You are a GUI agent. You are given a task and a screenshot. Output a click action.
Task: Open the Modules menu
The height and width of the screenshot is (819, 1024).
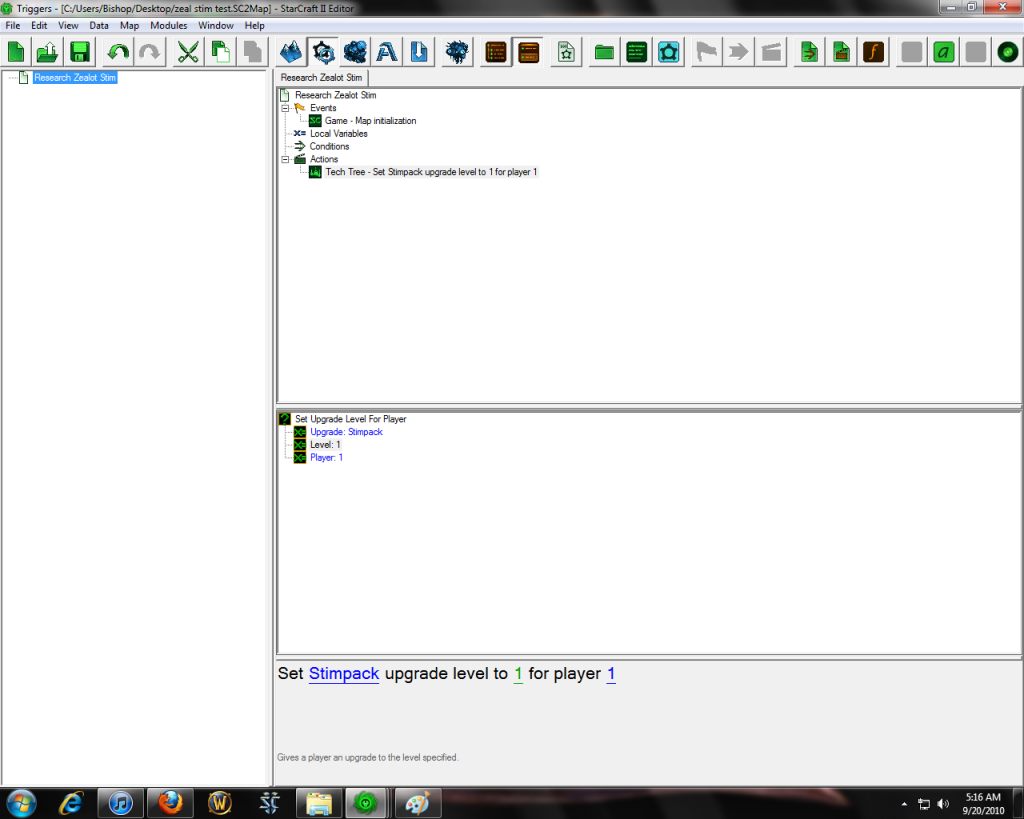pyautogui.click(x=168, y=25)
